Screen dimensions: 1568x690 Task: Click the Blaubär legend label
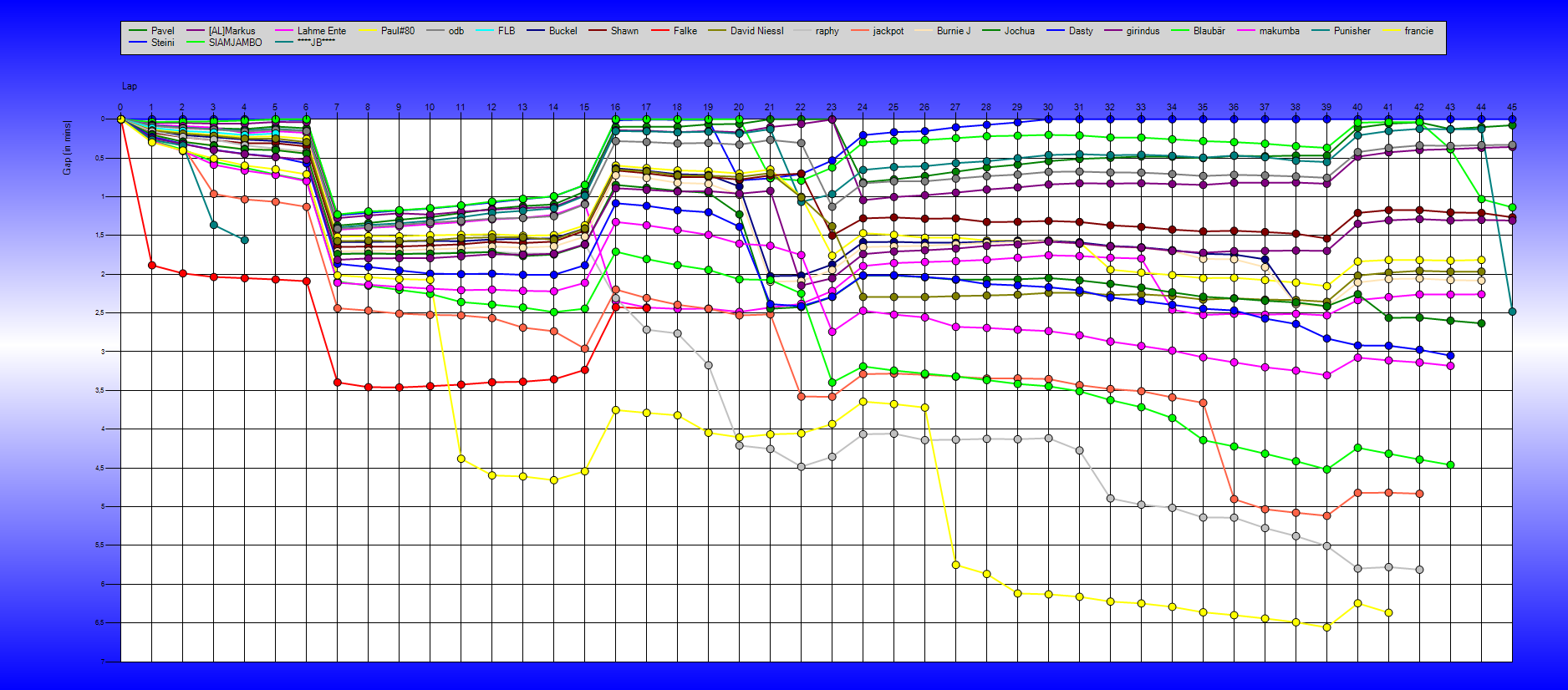click(x=1209, y=31)
